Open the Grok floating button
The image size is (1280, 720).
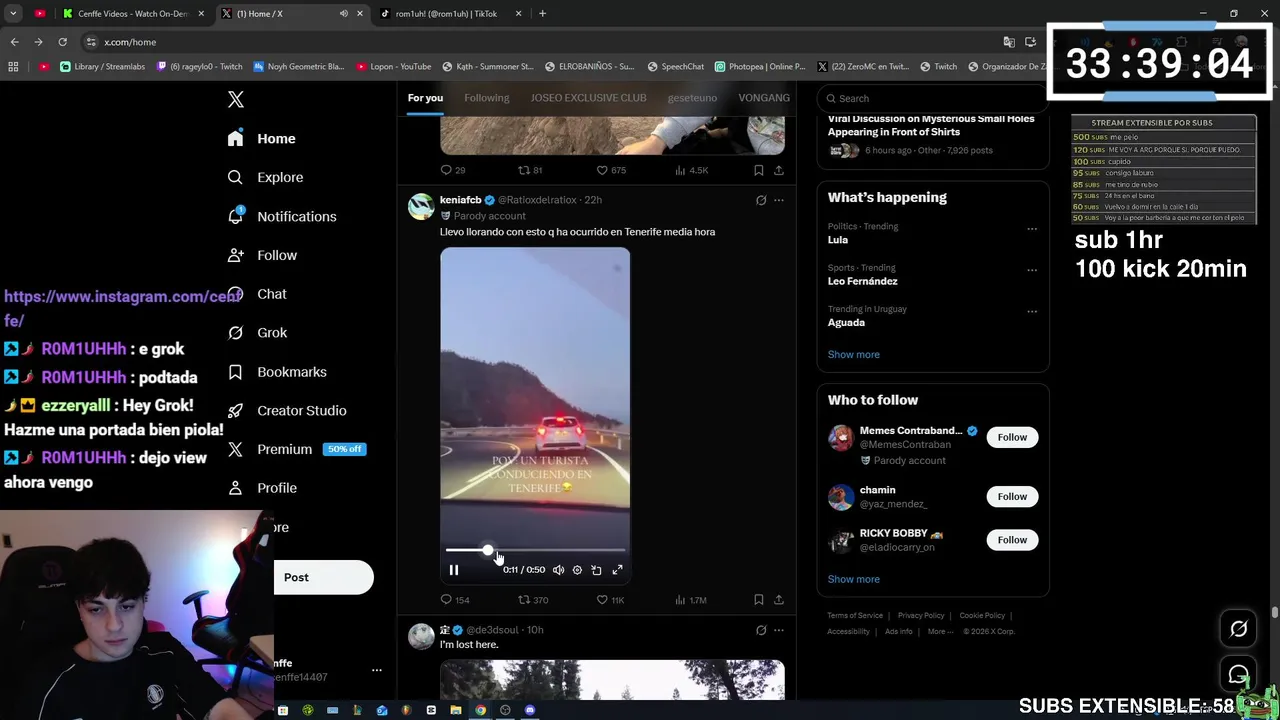tap(1238, 629)
